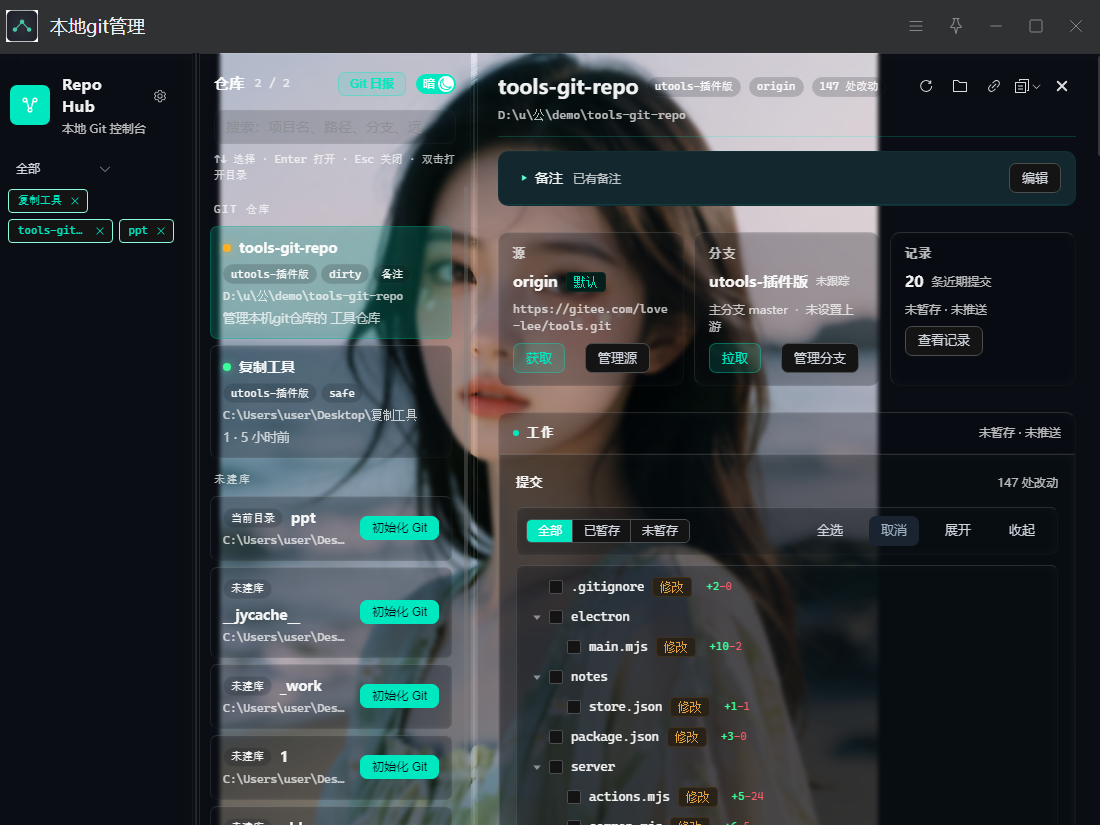Select the tools-git-repo repository card

(331, 283)
